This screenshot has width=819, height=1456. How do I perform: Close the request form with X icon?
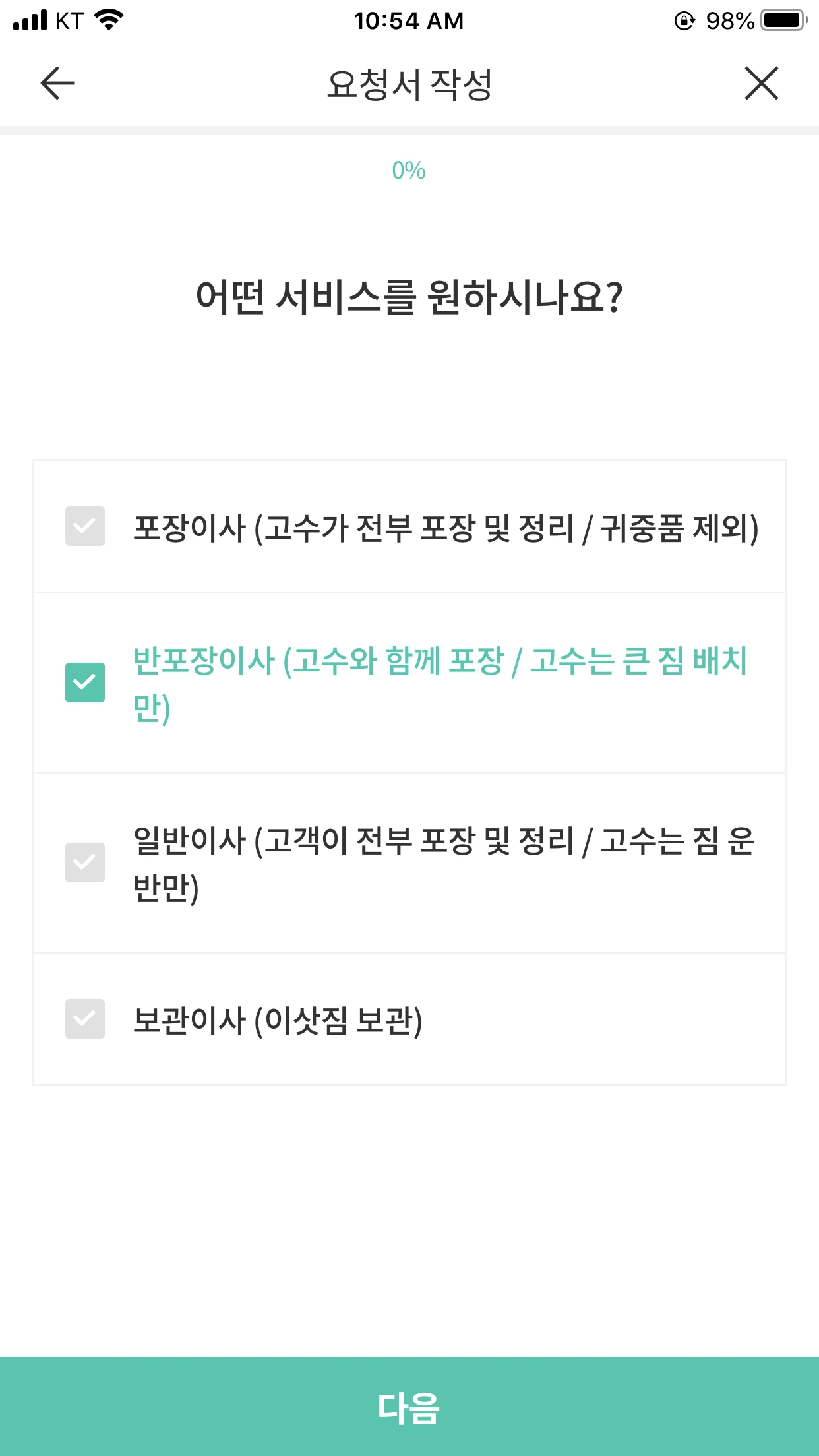click(762, 83)
